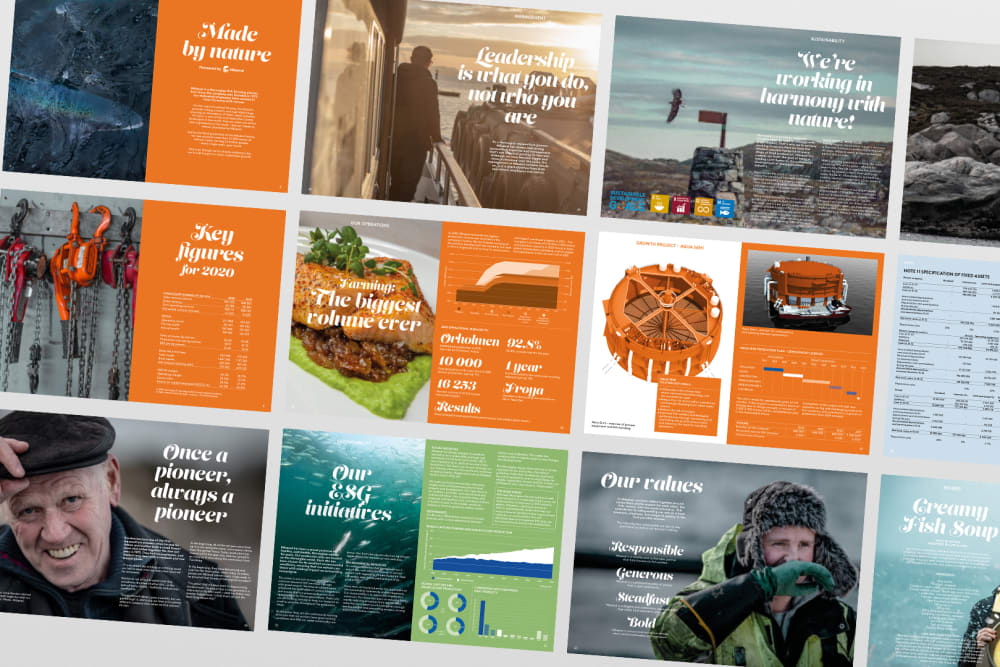
Task: Select the 'Leadership is what you do' spread
Action: pos(452,107)
